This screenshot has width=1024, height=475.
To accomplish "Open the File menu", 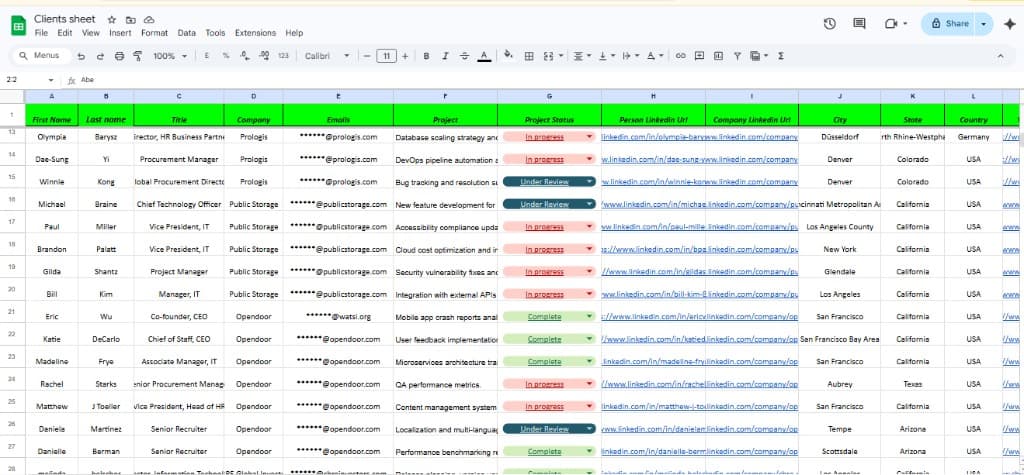I will point(41,33).
